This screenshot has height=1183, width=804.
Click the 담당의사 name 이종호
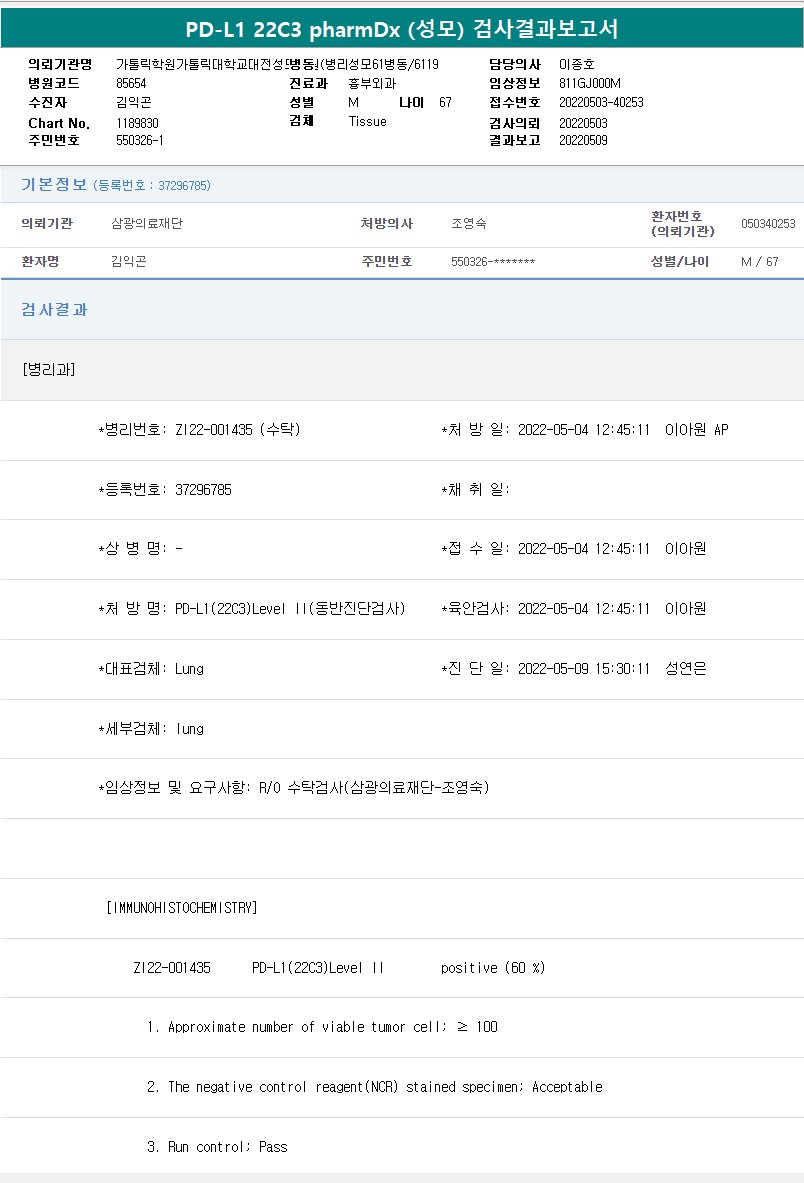click(576, 64)
